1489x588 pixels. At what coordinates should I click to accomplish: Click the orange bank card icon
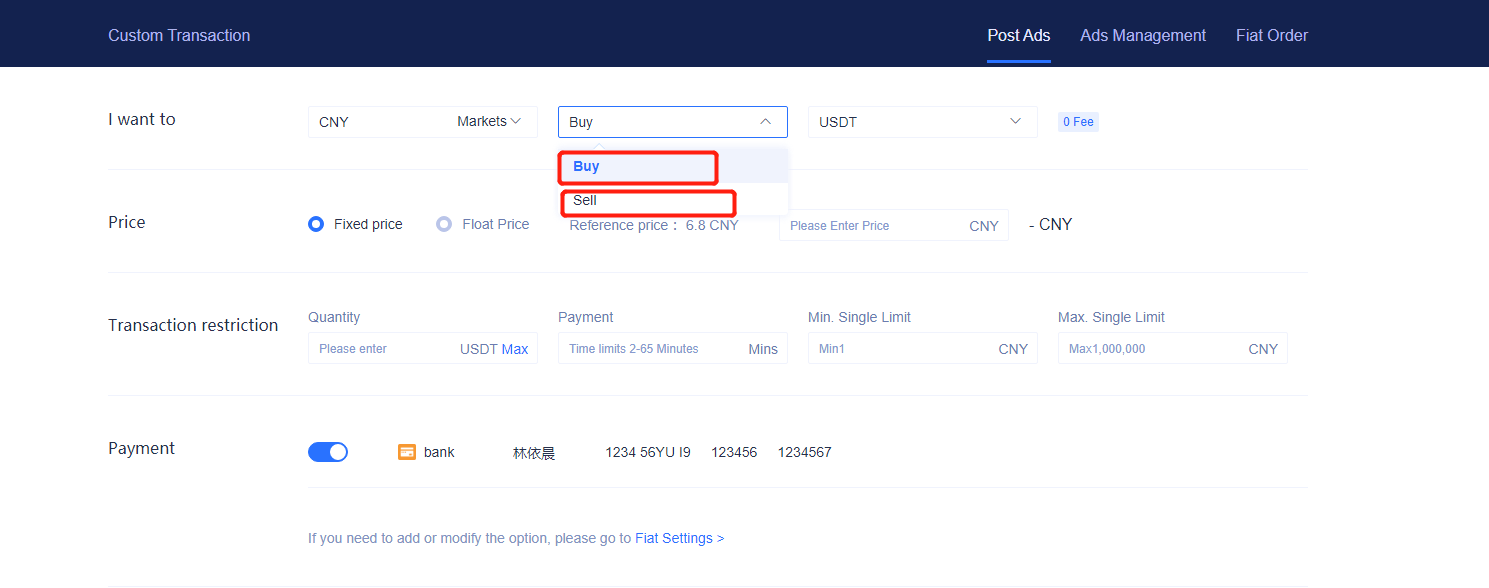point(407,452)
